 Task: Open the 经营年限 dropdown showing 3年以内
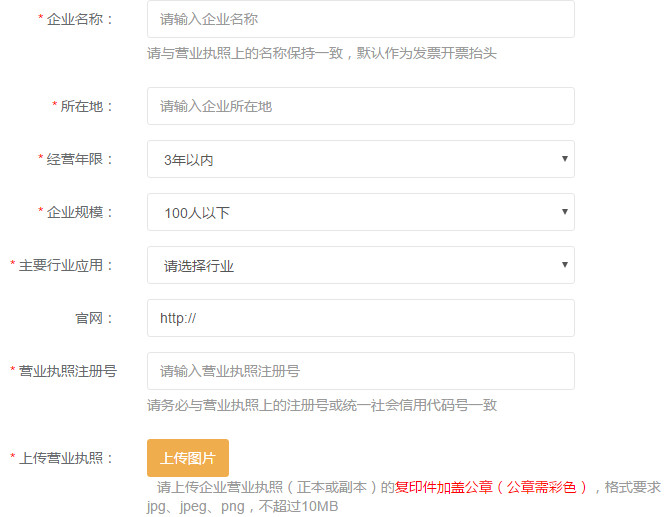click(360, 159)
